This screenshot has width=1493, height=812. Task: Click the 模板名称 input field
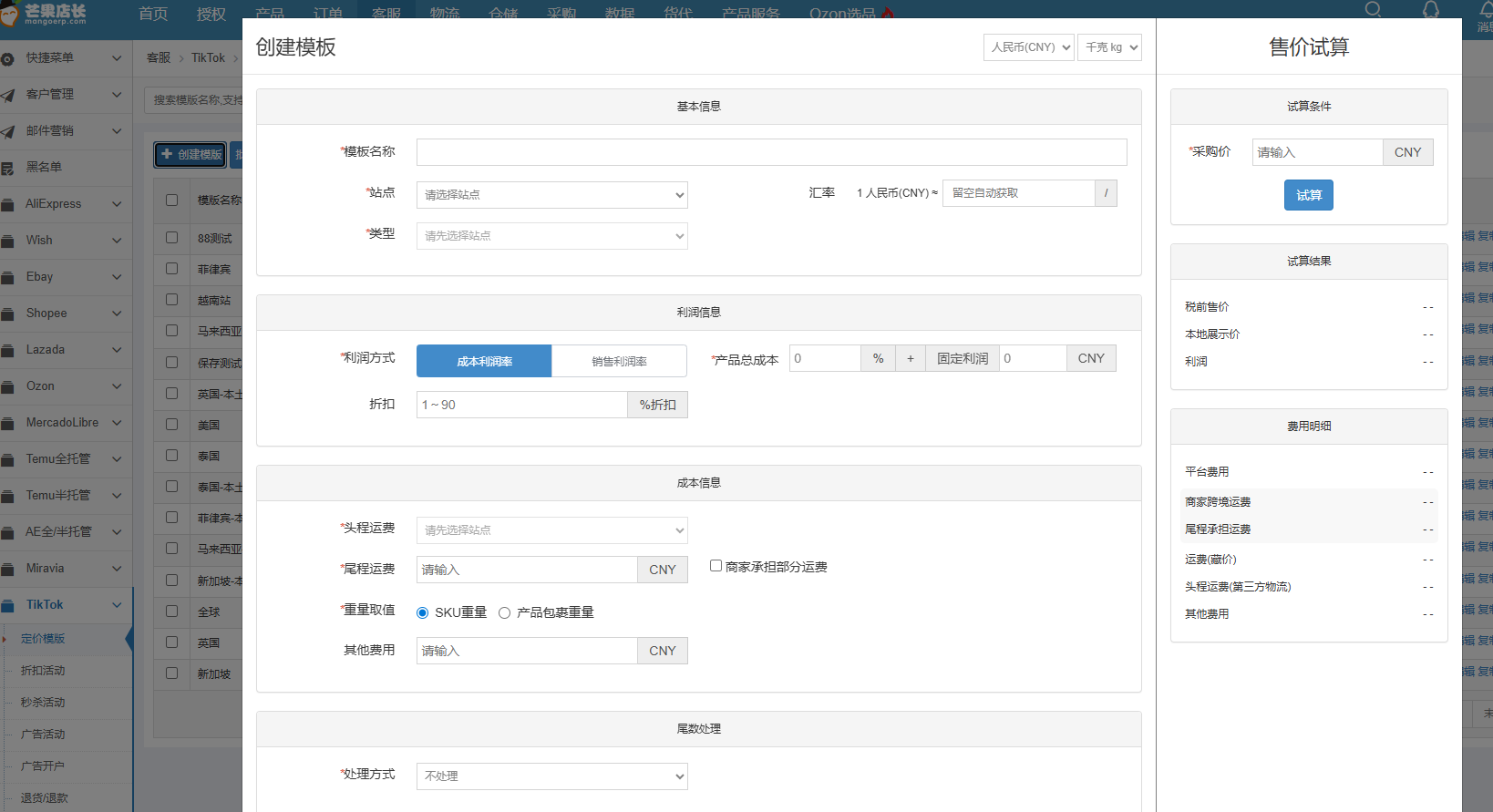point(771,152)
